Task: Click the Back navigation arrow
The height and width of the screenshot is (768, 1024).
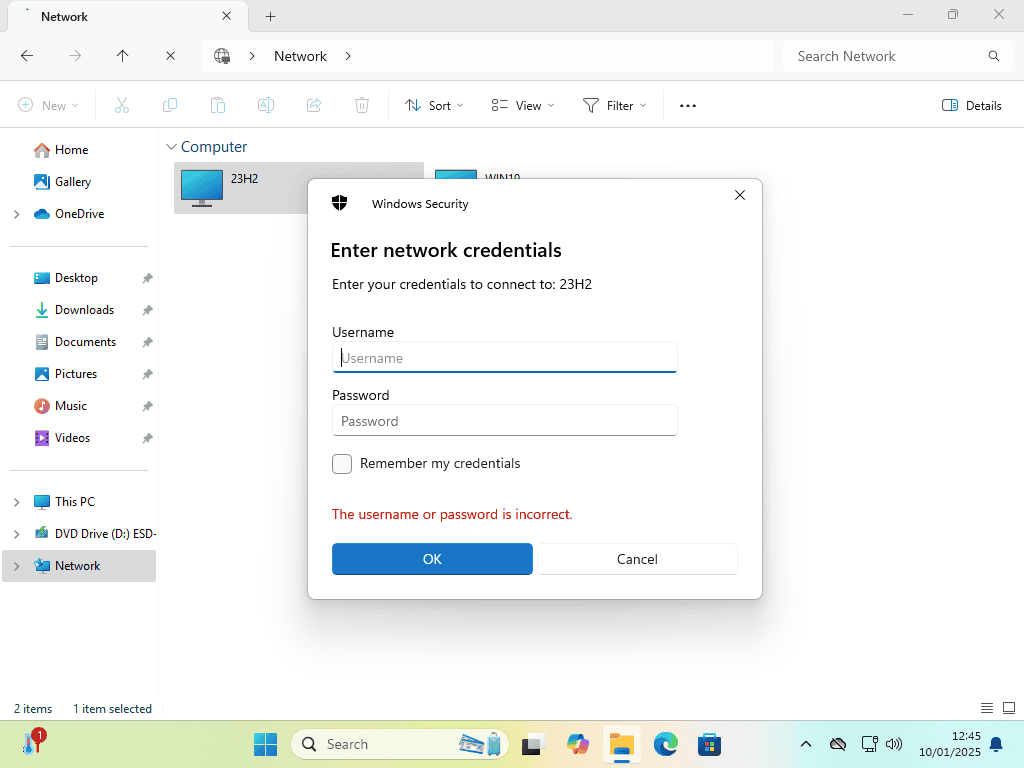Action: click(x=27, y=56)
